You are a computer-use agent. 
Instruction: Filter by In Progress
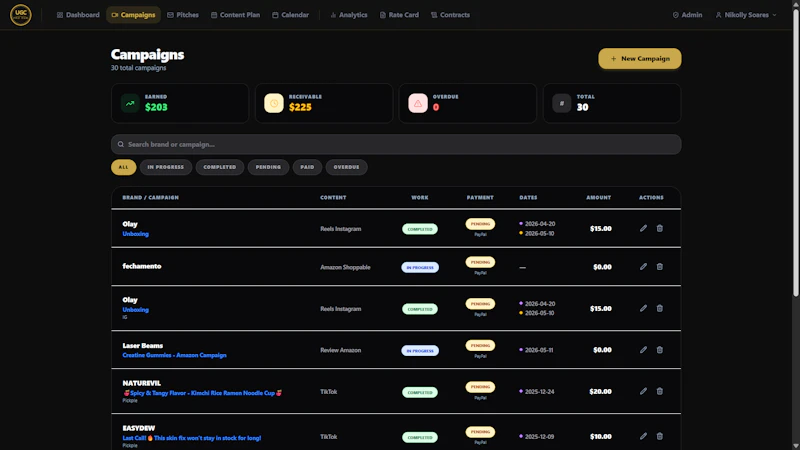click(166, 167)
